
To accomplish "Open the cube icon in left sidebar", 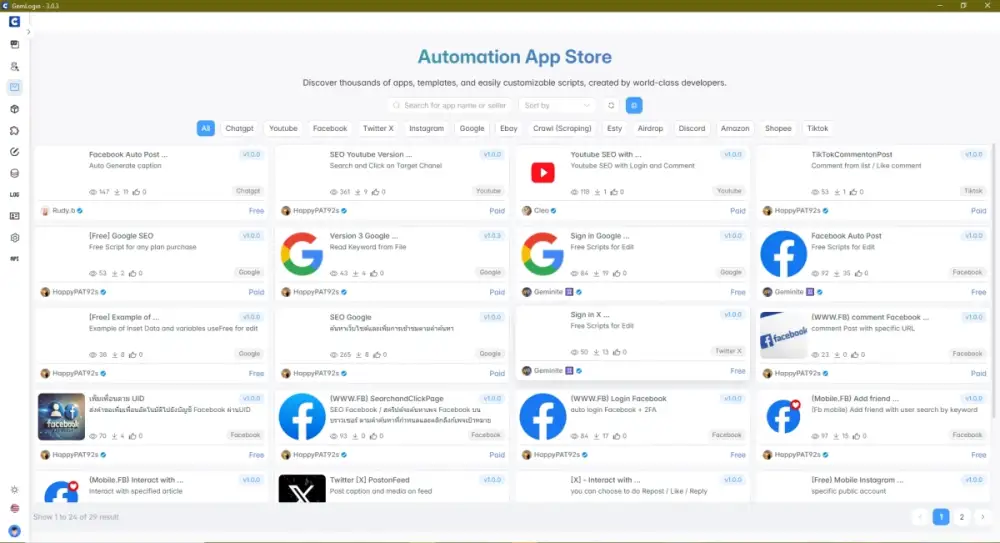I will (x=14, y=108).
